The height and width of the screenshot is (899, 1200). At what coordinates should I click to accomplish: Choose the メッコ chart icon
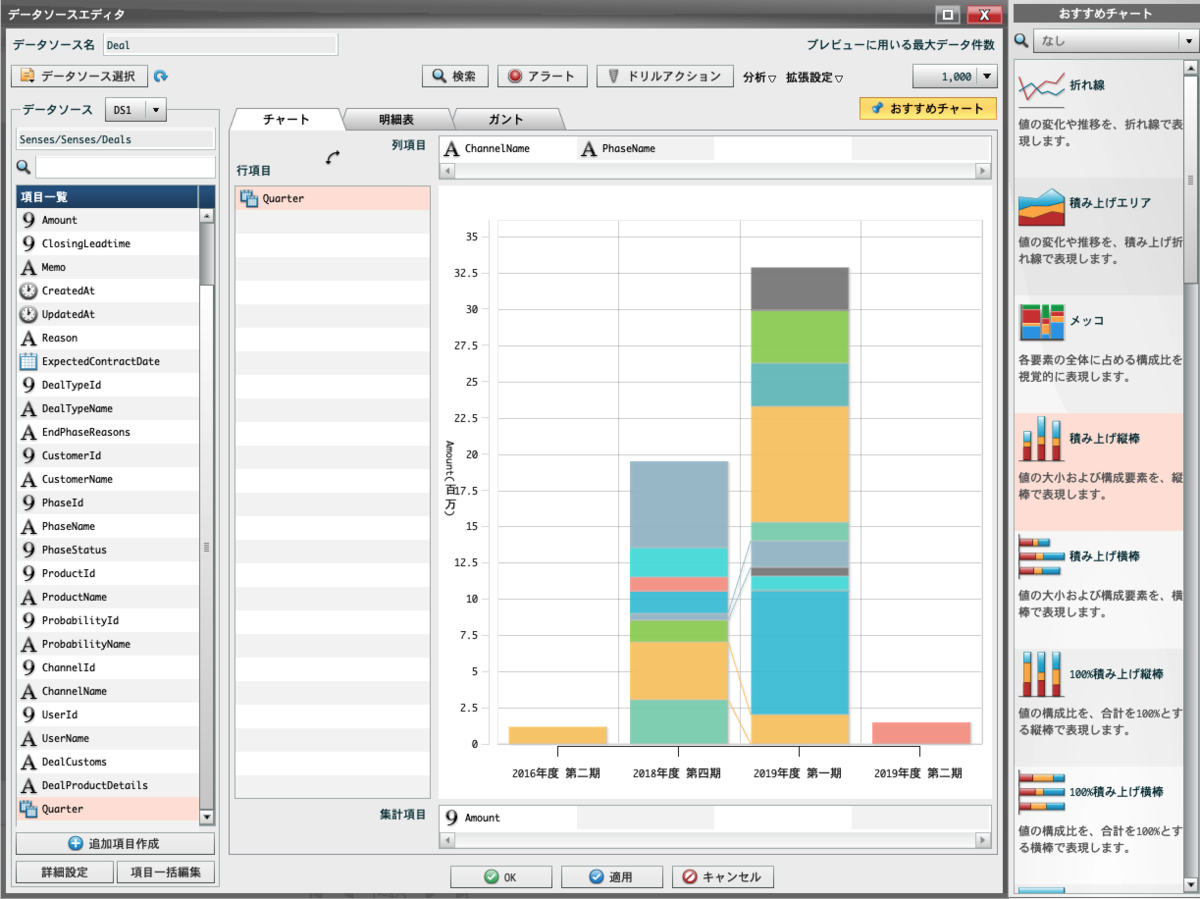(x=1041, y=323)
